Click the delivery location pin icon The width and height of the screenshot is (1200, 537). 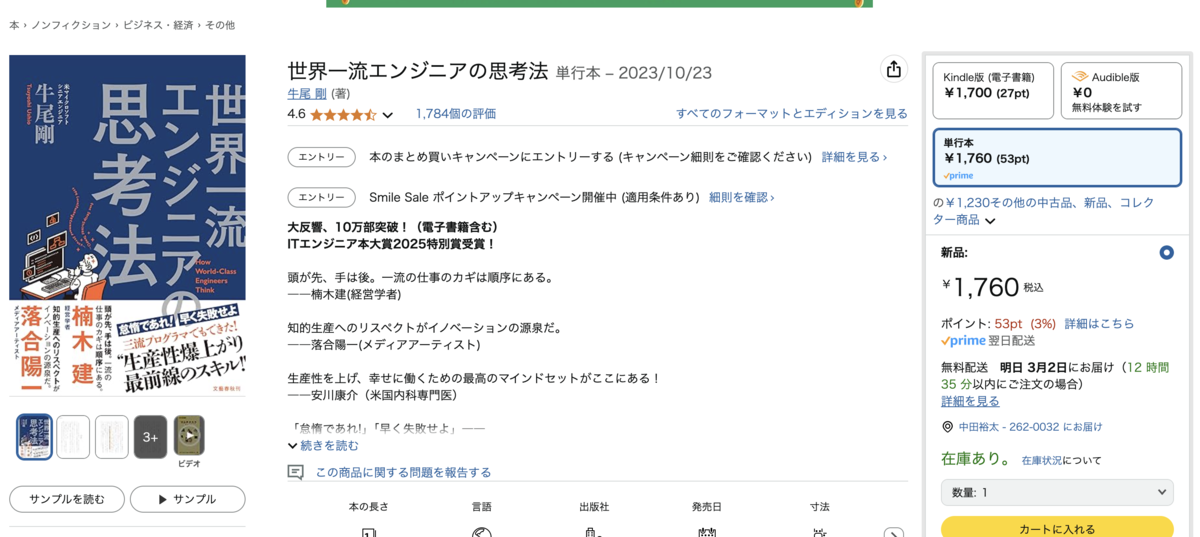[947, 427]
